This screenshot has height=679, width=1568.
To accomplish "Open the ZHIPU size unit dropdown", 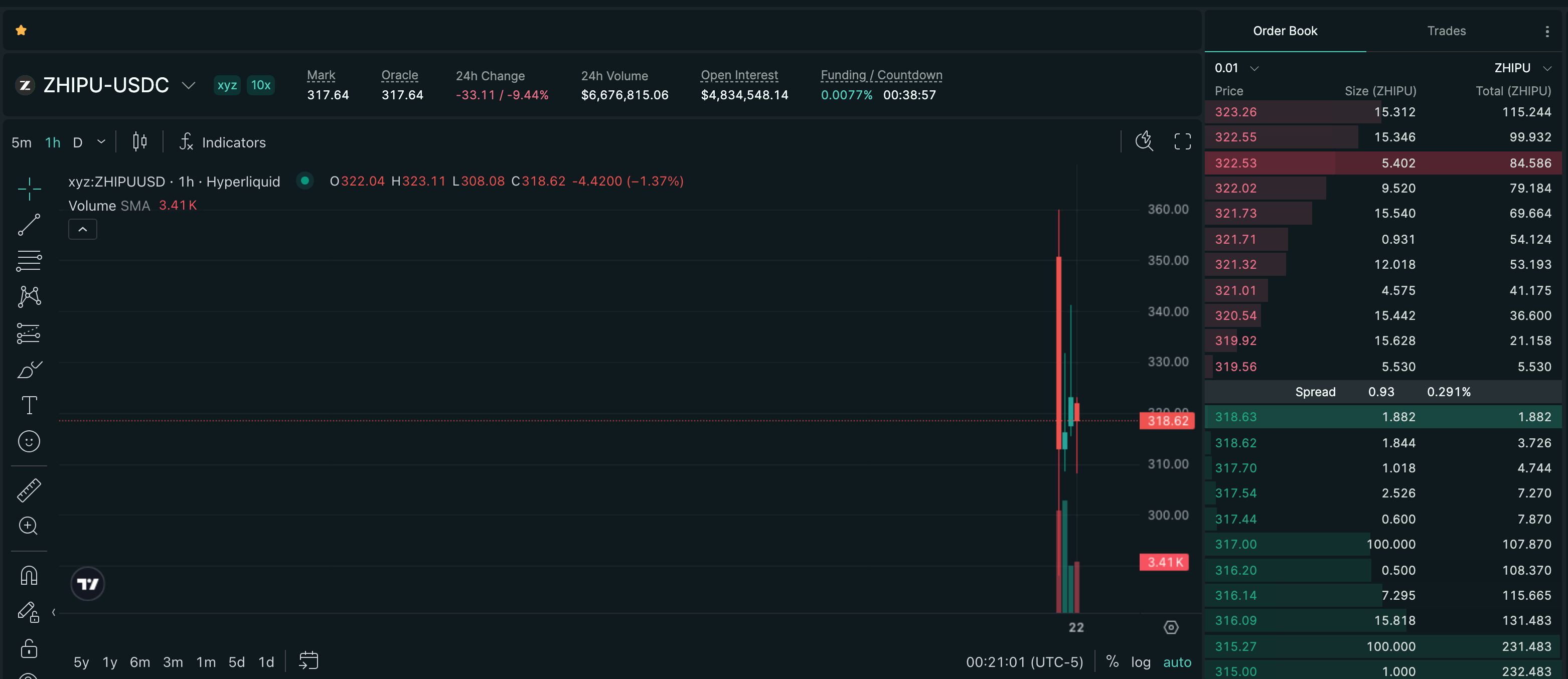I will tap(1523, 68).
